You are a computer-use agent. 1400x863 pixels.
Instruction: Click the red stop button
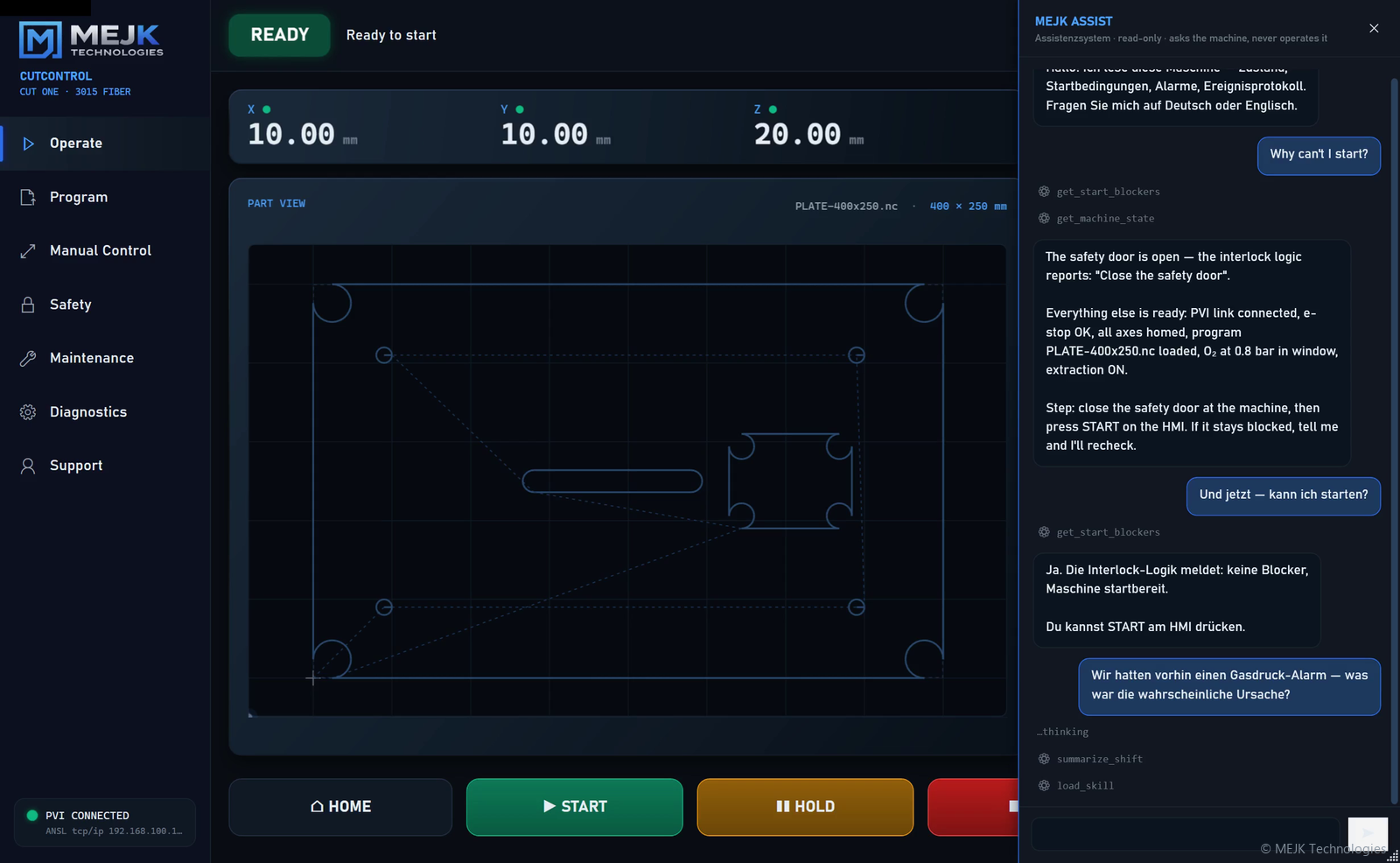(x=973, y=807)
